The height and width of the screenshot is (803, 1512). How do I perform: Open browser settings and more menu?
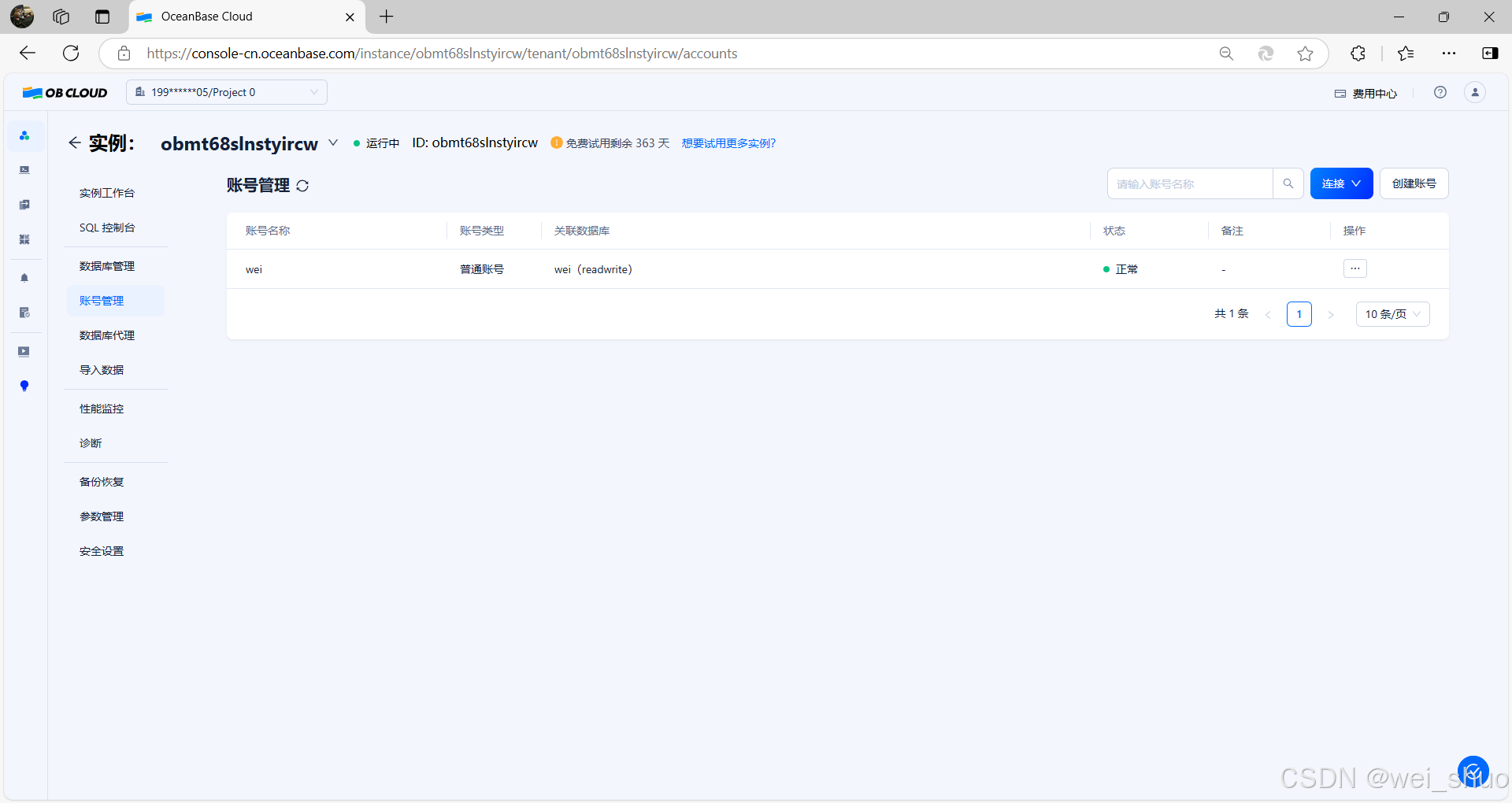coord(1449,54)
